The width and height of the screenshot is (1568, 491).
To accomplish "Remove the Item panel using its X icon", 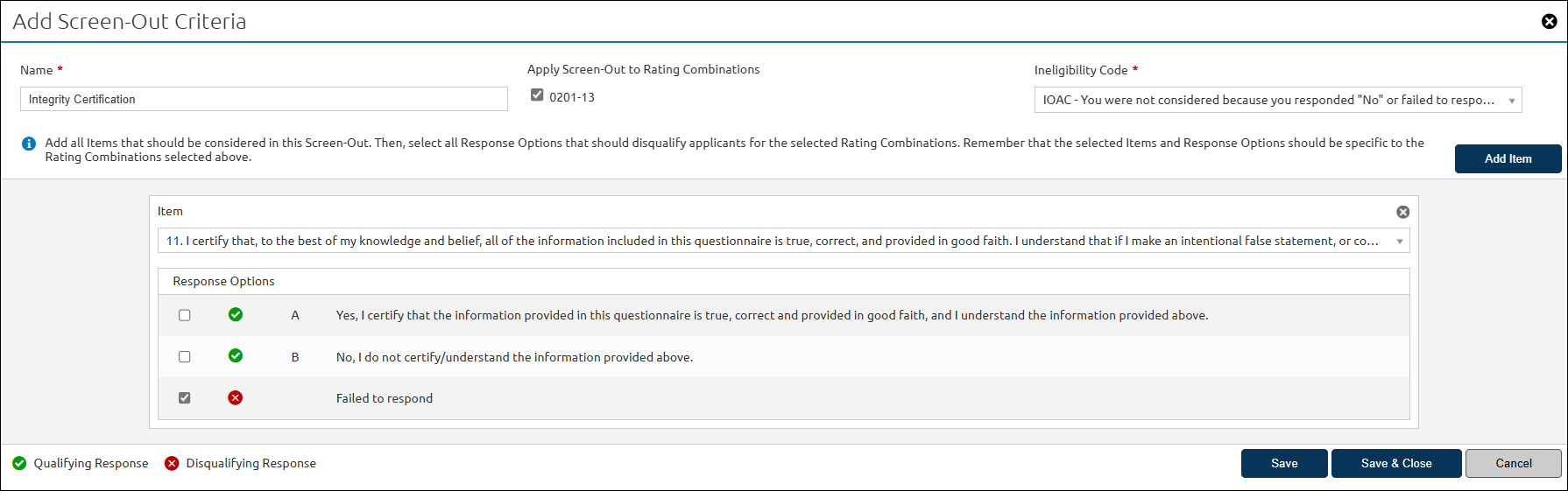I will pos(1402,212).
